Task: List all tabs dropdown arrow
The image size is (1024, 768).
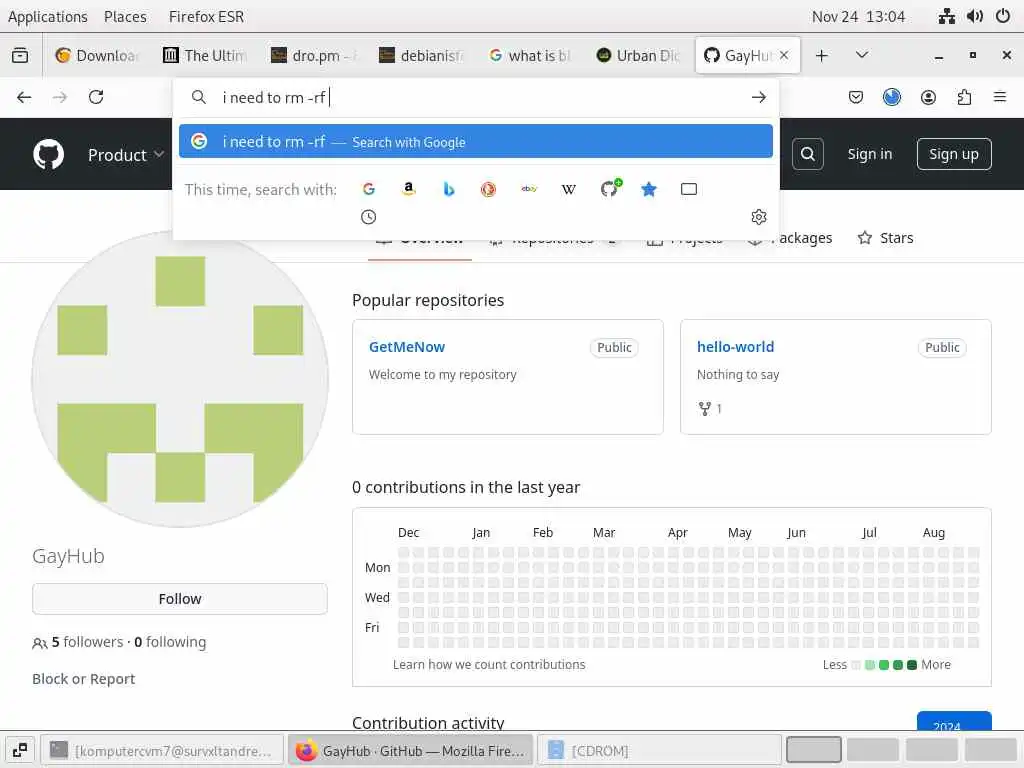Action: coord(862,56)
